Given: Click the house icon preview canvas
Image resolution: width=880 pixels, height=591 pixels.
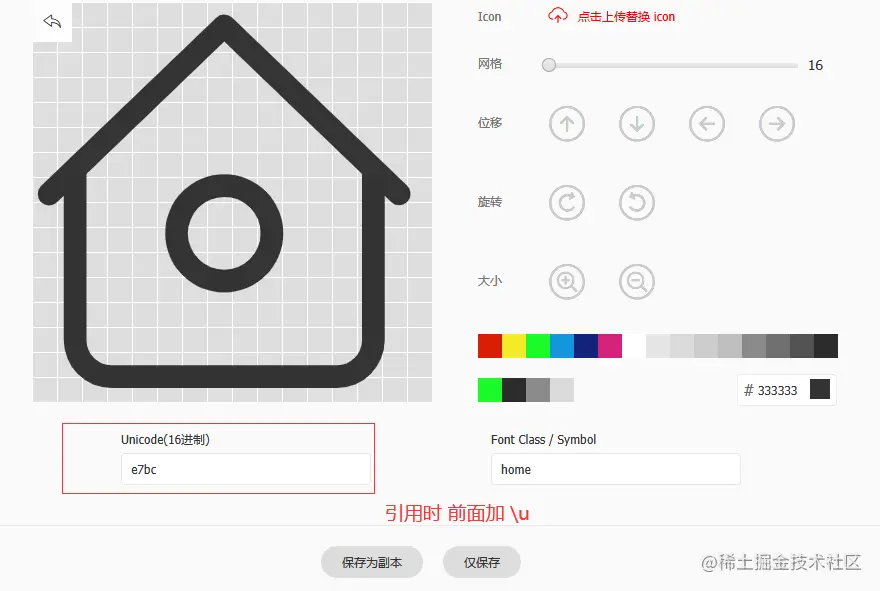Looking at the screenshot, I should (x=232, y=202).
